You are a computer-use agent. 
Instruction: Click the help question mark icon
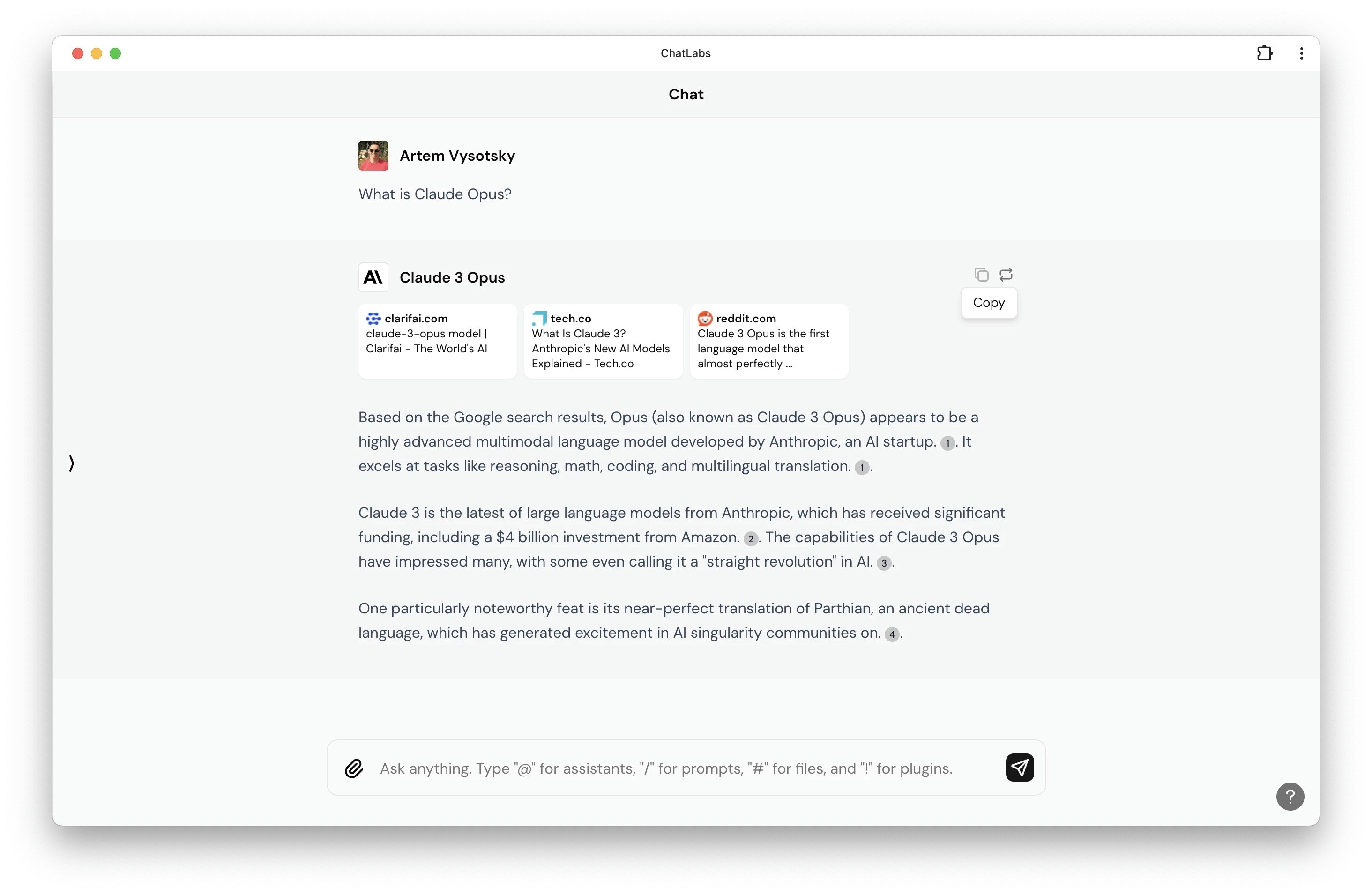pos(1291,797)
